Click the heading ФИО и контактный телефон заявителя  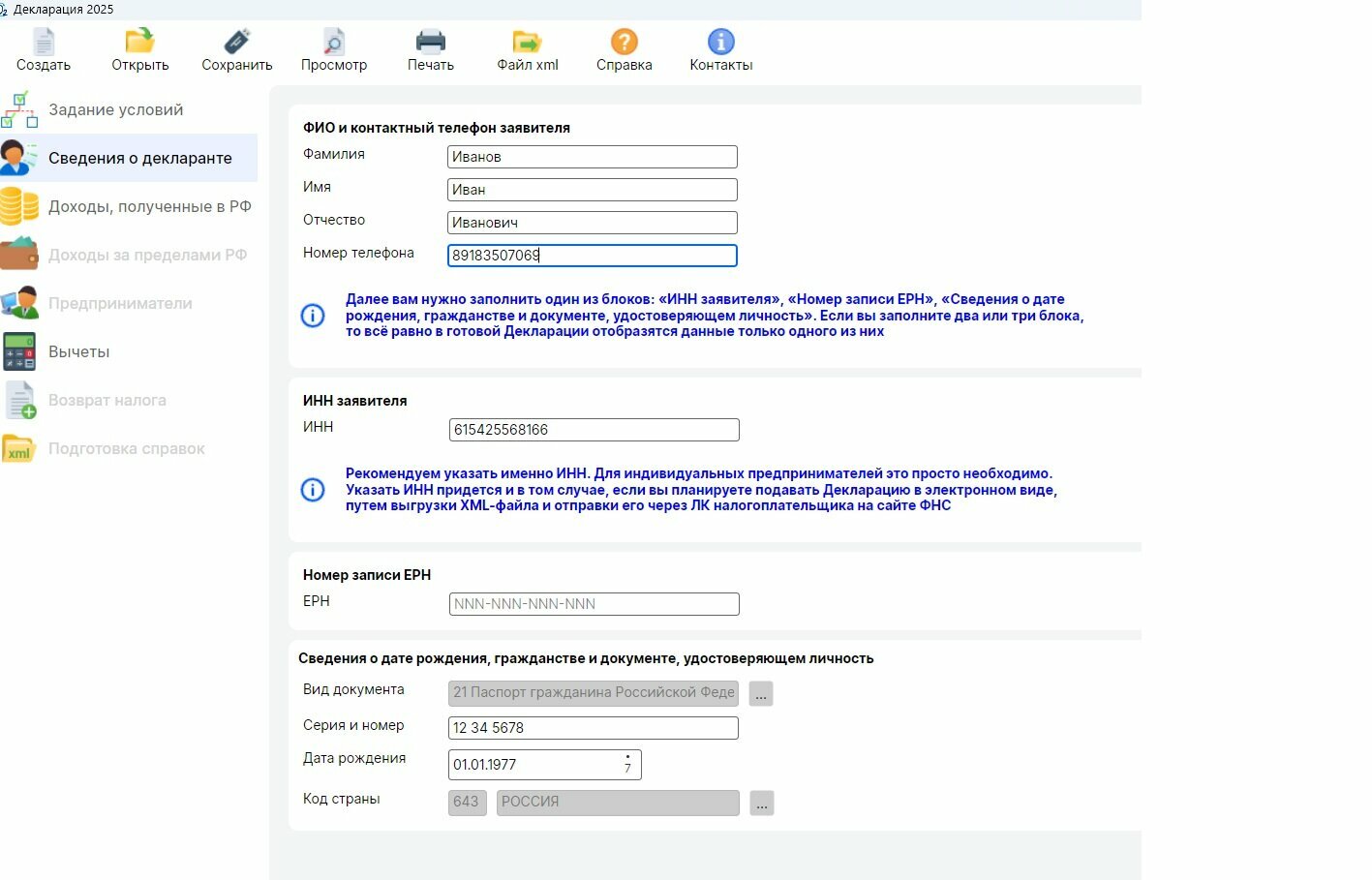437,128
